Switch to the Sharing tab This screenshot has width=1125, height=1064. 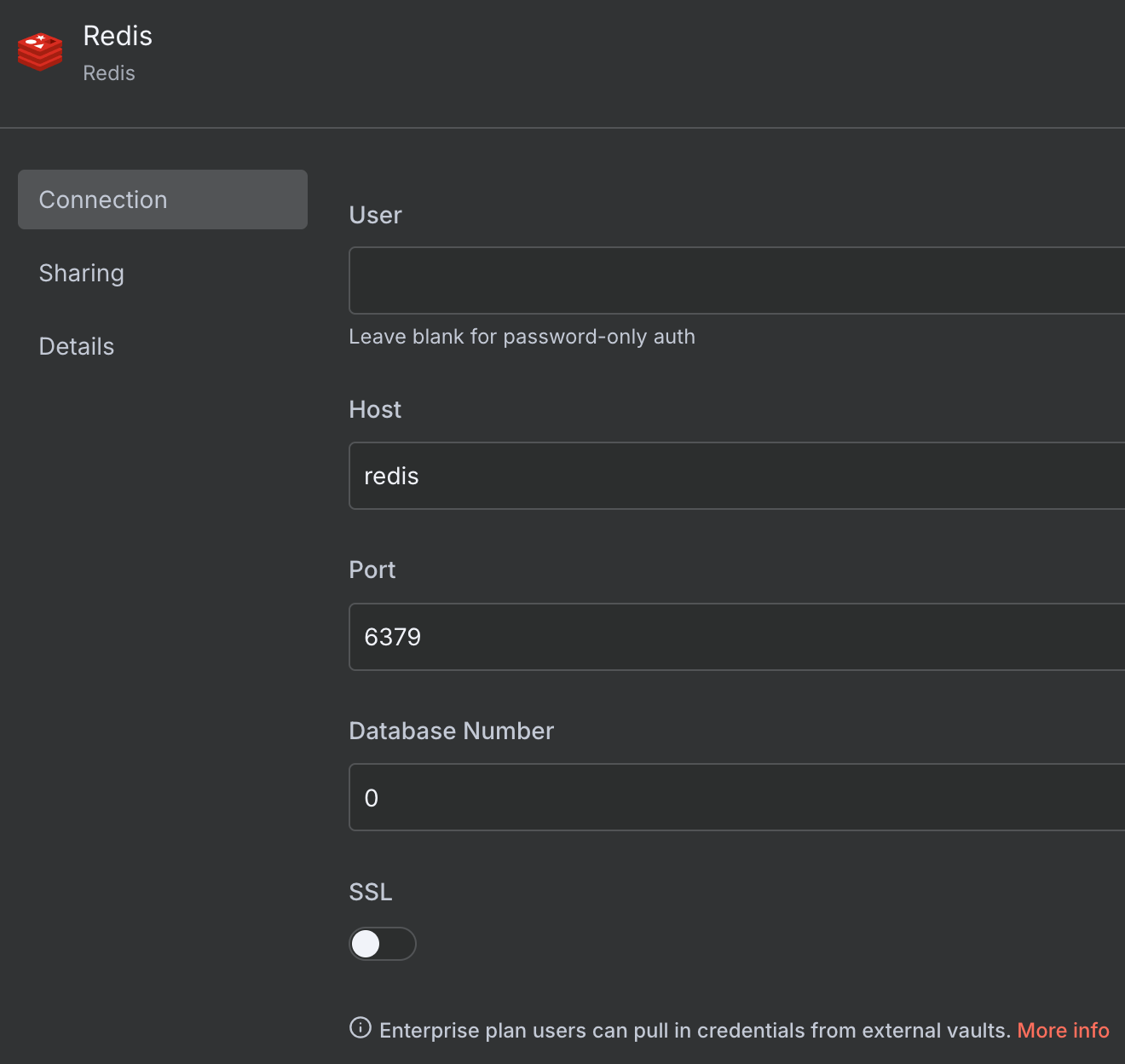(82, 273)
